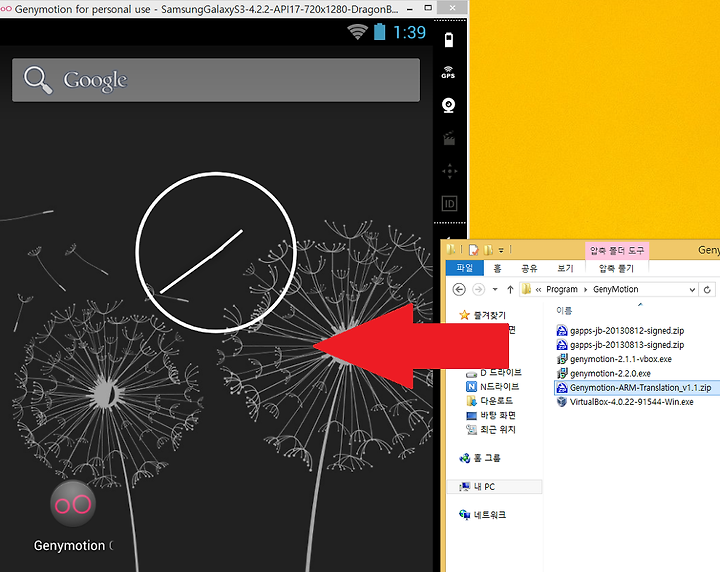The image size is (720, 572).
Task: Open 바탕 화면 in navigation pane
Action: coord(498,415)
